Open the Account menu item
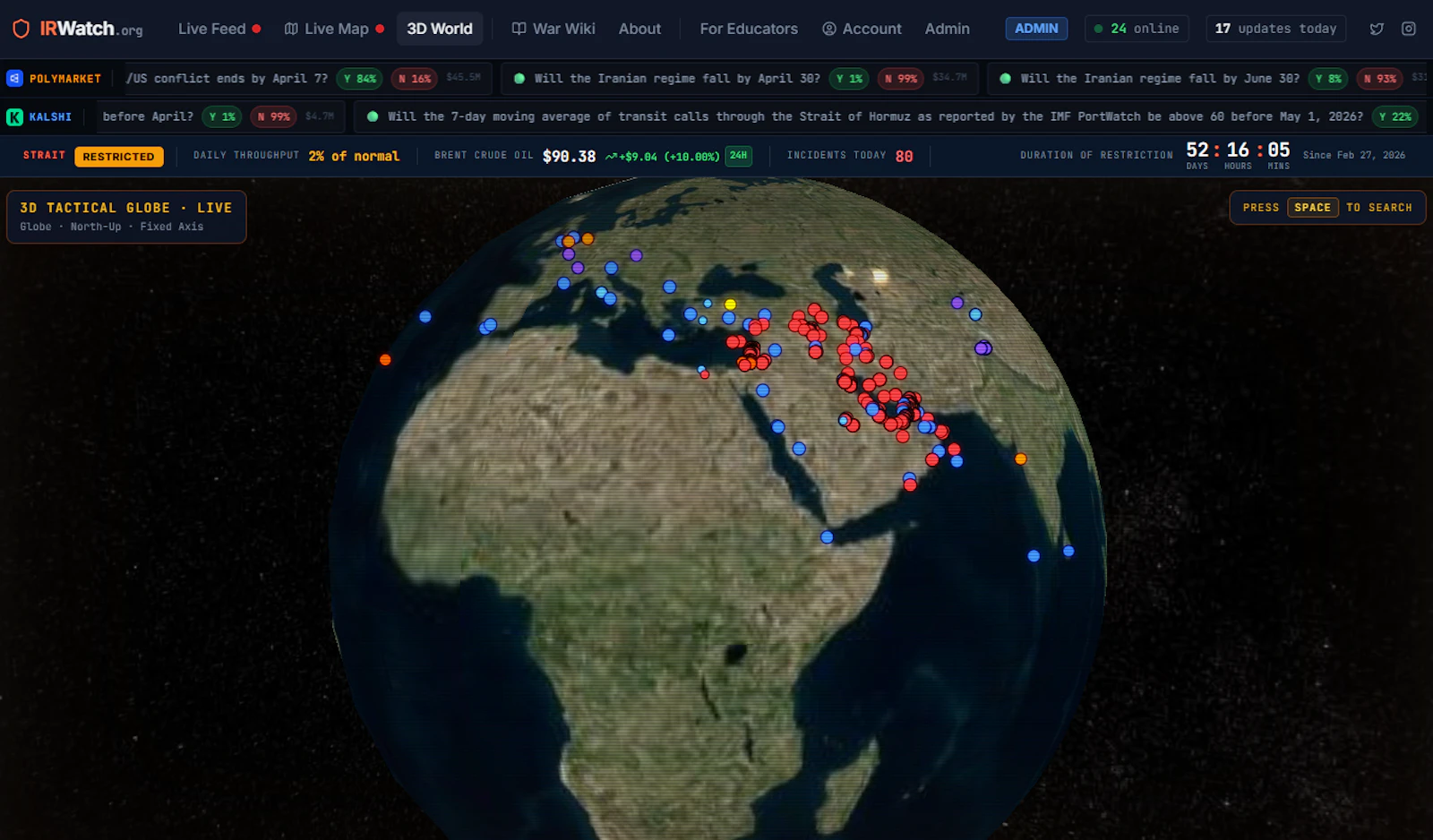Viewport: 1433px width, 840px height. point(862,29)
